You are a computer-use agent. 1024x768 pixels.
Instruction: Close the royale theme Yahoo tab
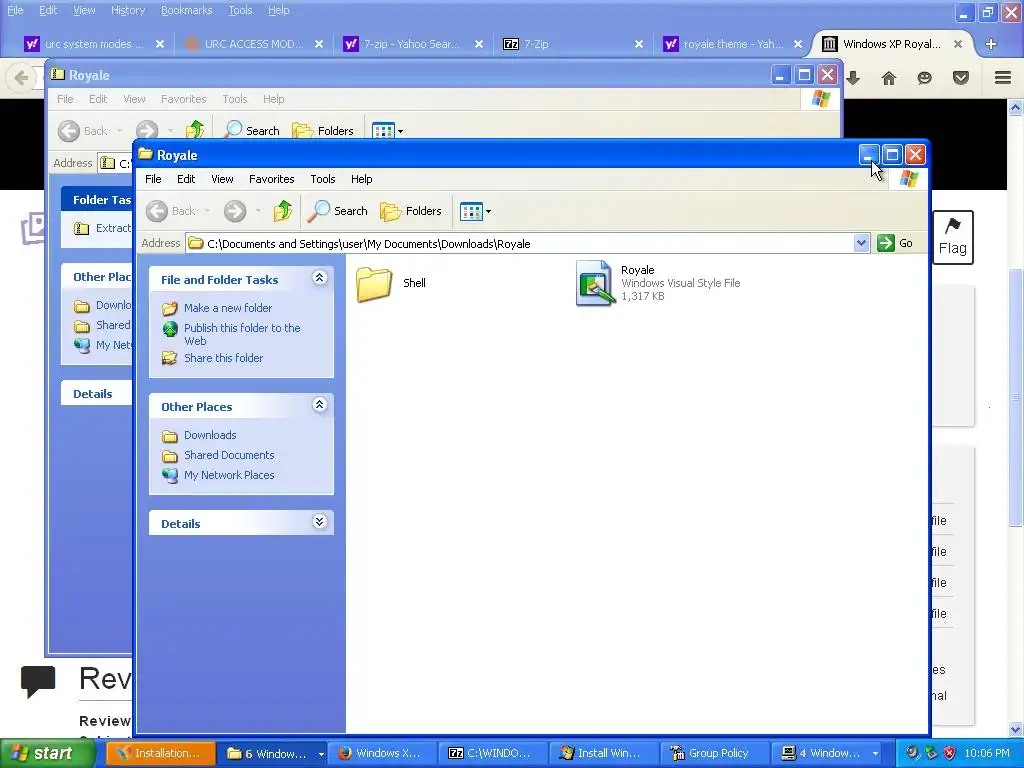pyautogui.click(x=798, y=44)
